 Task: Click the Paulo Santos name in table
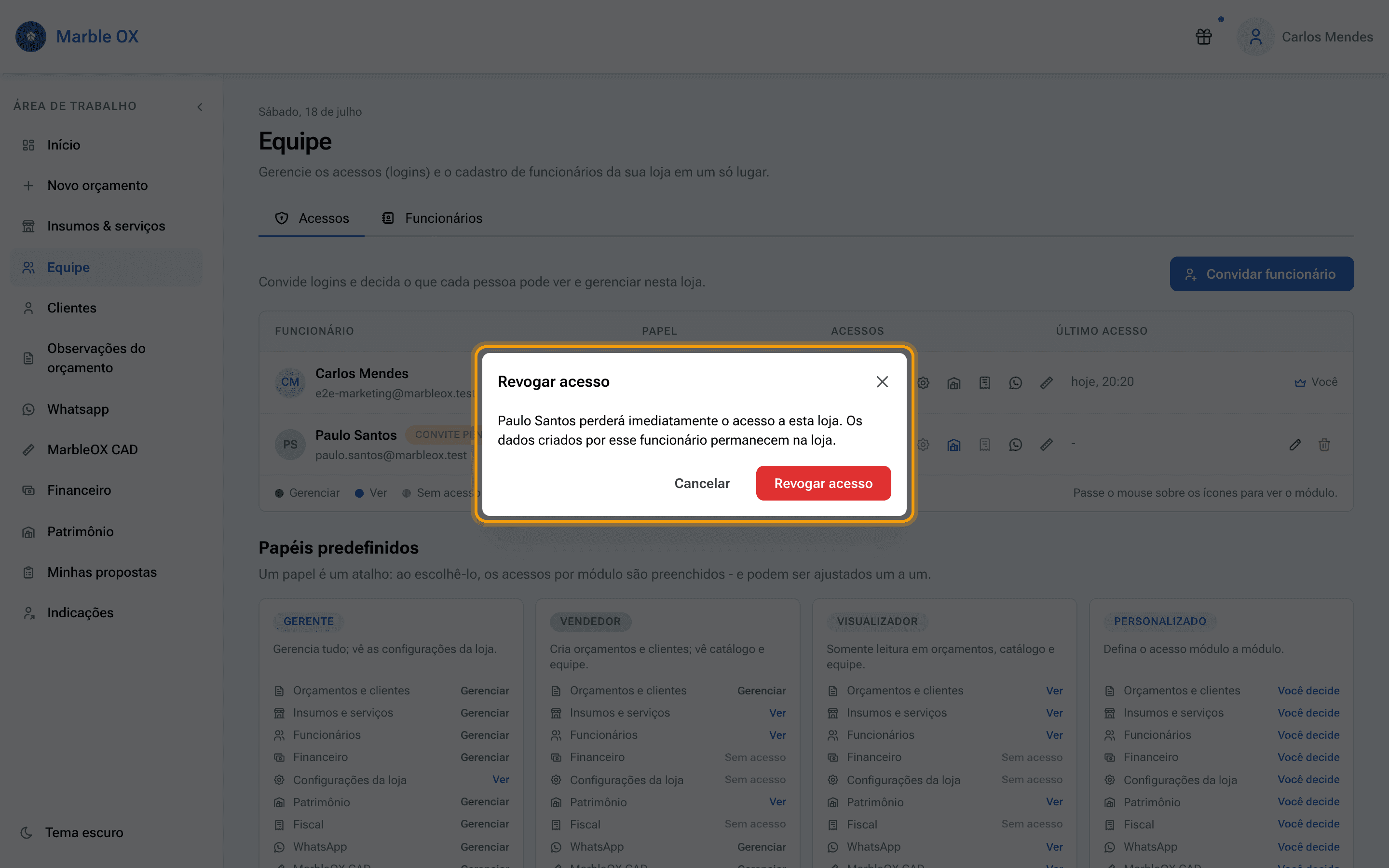click(356, 435)
